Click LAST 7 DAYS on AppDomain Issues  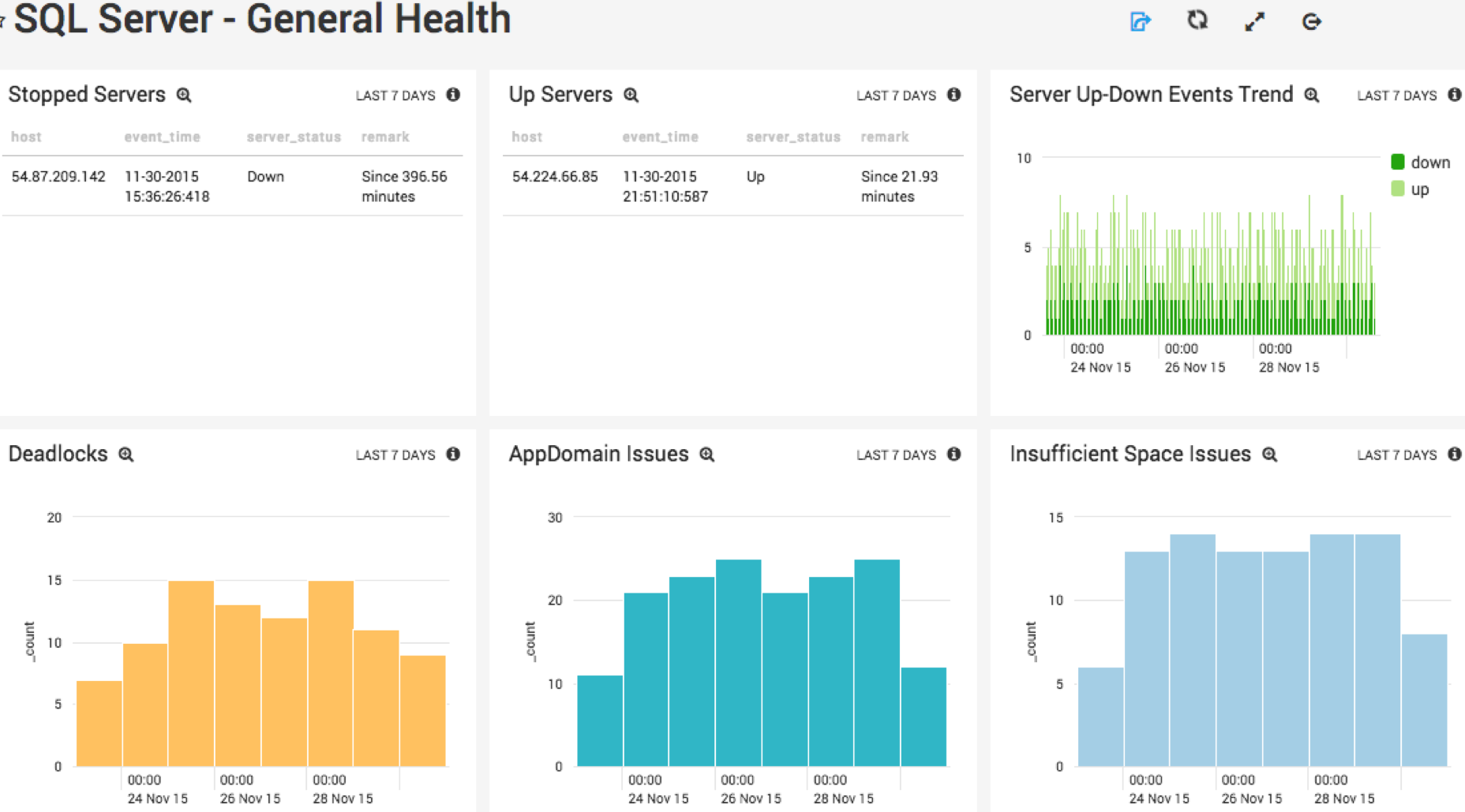[896, 455]
